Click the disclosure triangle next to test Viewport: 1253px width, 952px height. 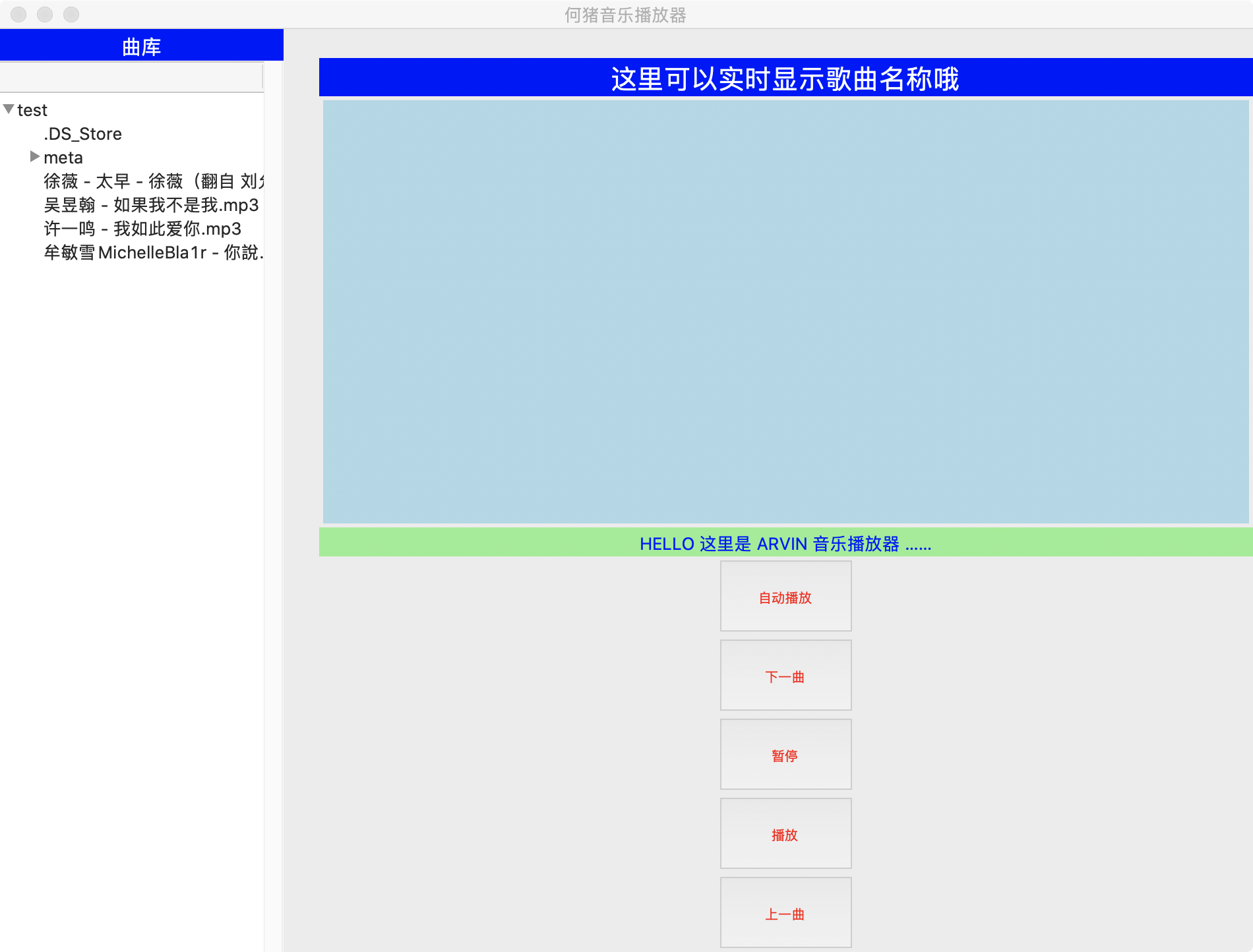[x=7, y=109]
